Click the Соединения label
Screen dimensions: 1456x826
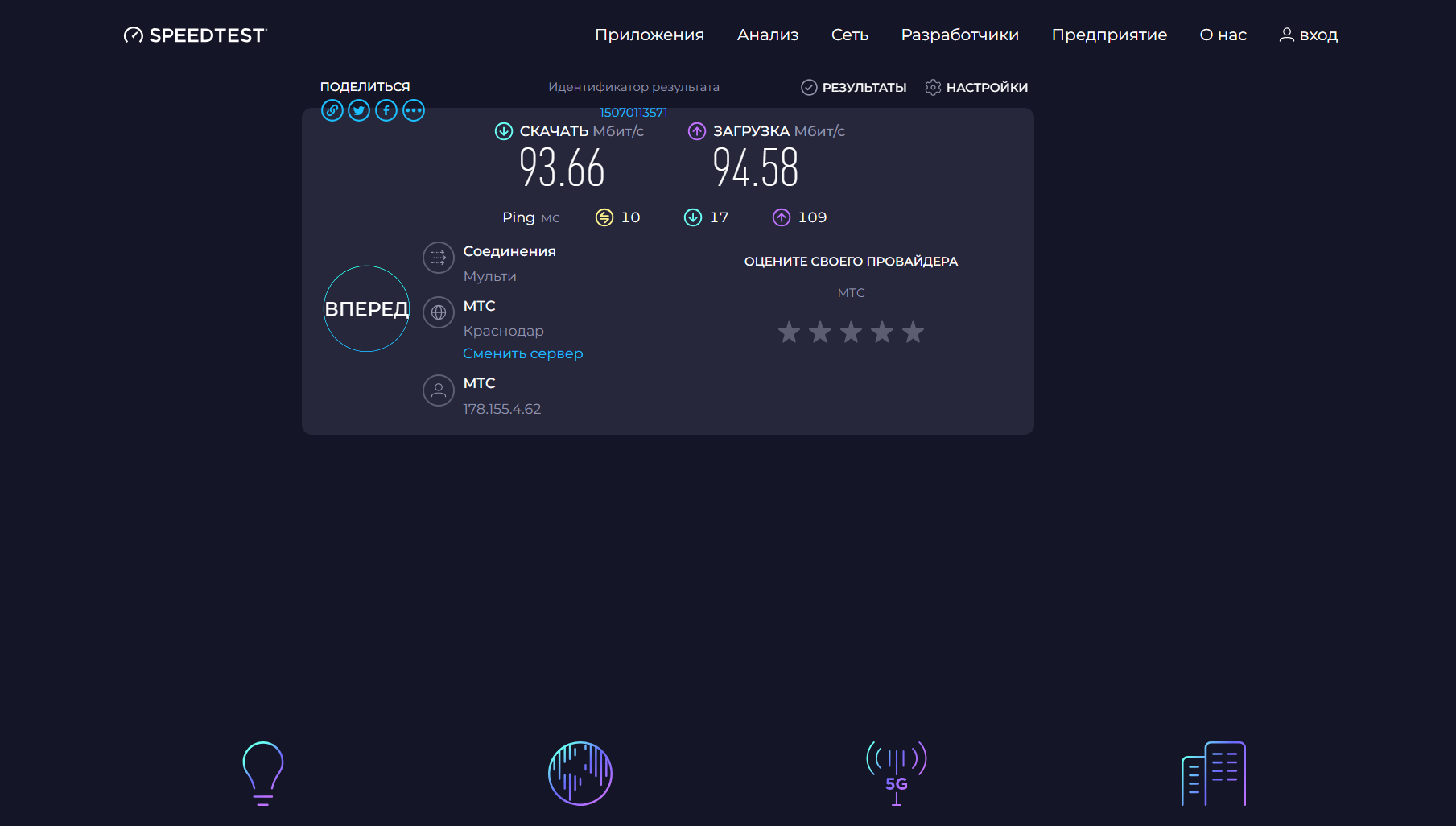pyautogui.click(x=509, y=251)
